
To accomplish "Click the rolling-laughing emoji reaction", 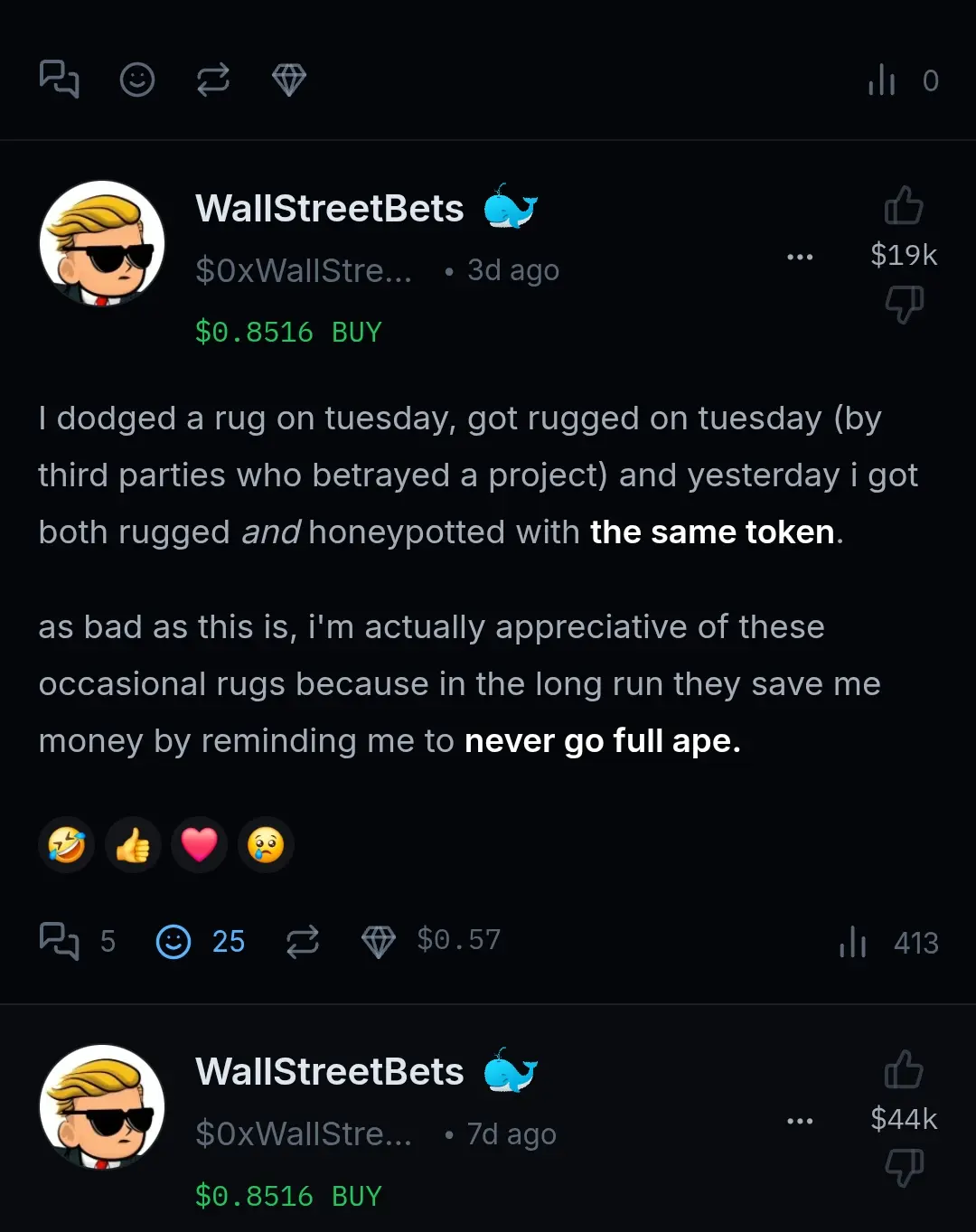I will click(67, 845).
